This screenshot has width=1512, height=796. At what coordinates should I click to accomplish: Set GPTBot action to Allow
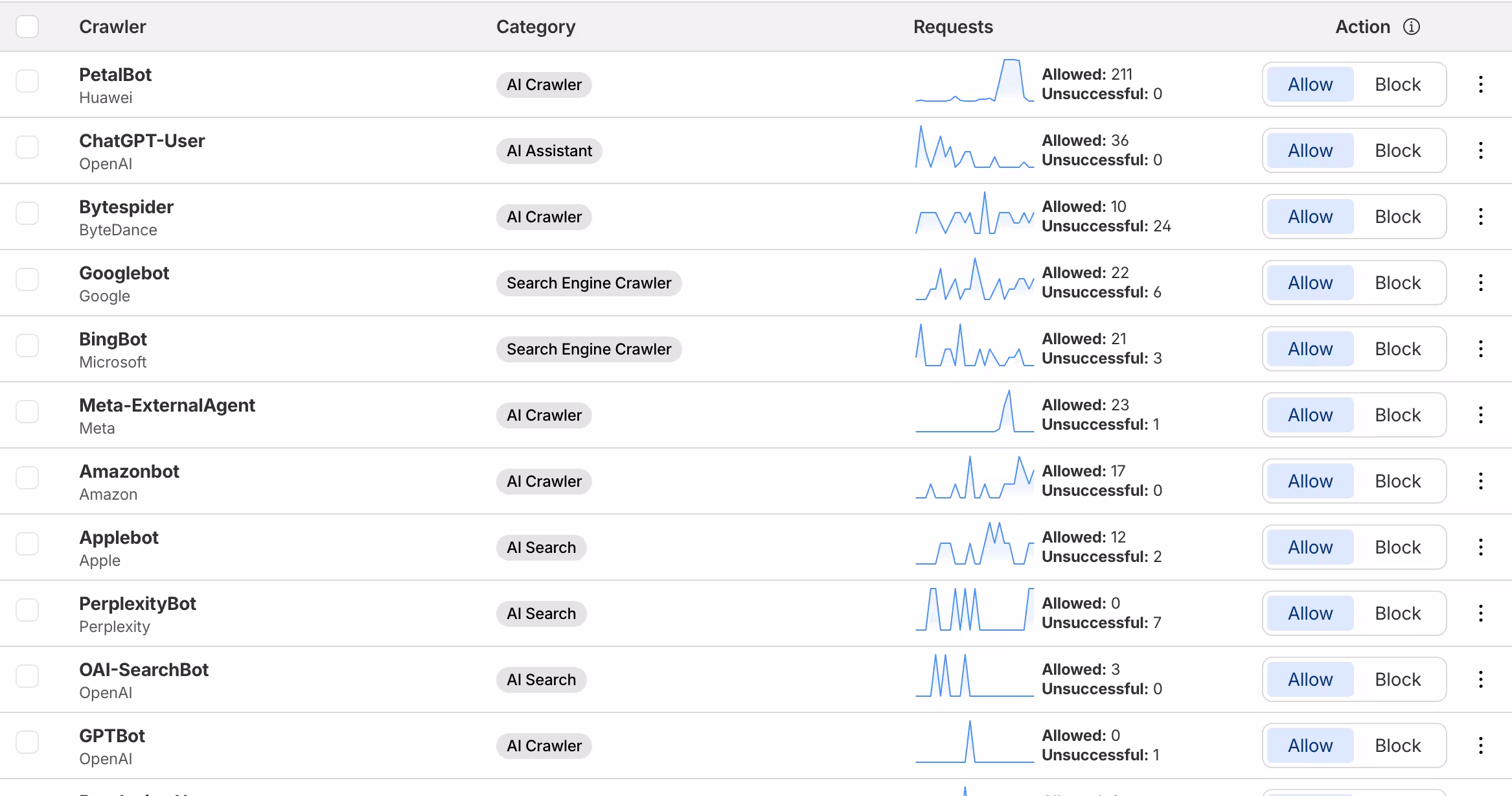click(x=1310, y=745)
